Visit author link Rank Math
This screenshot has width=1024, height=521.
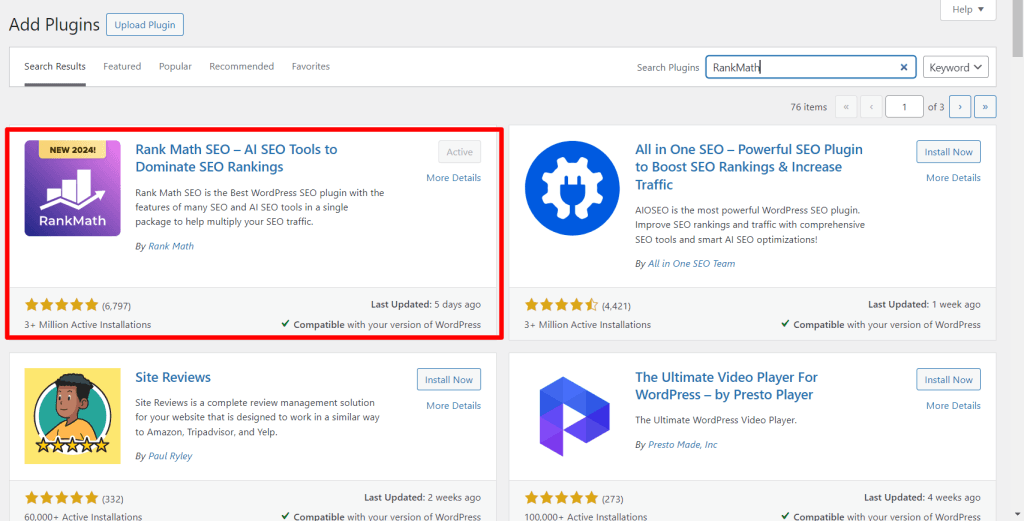(x=171, y=246)
